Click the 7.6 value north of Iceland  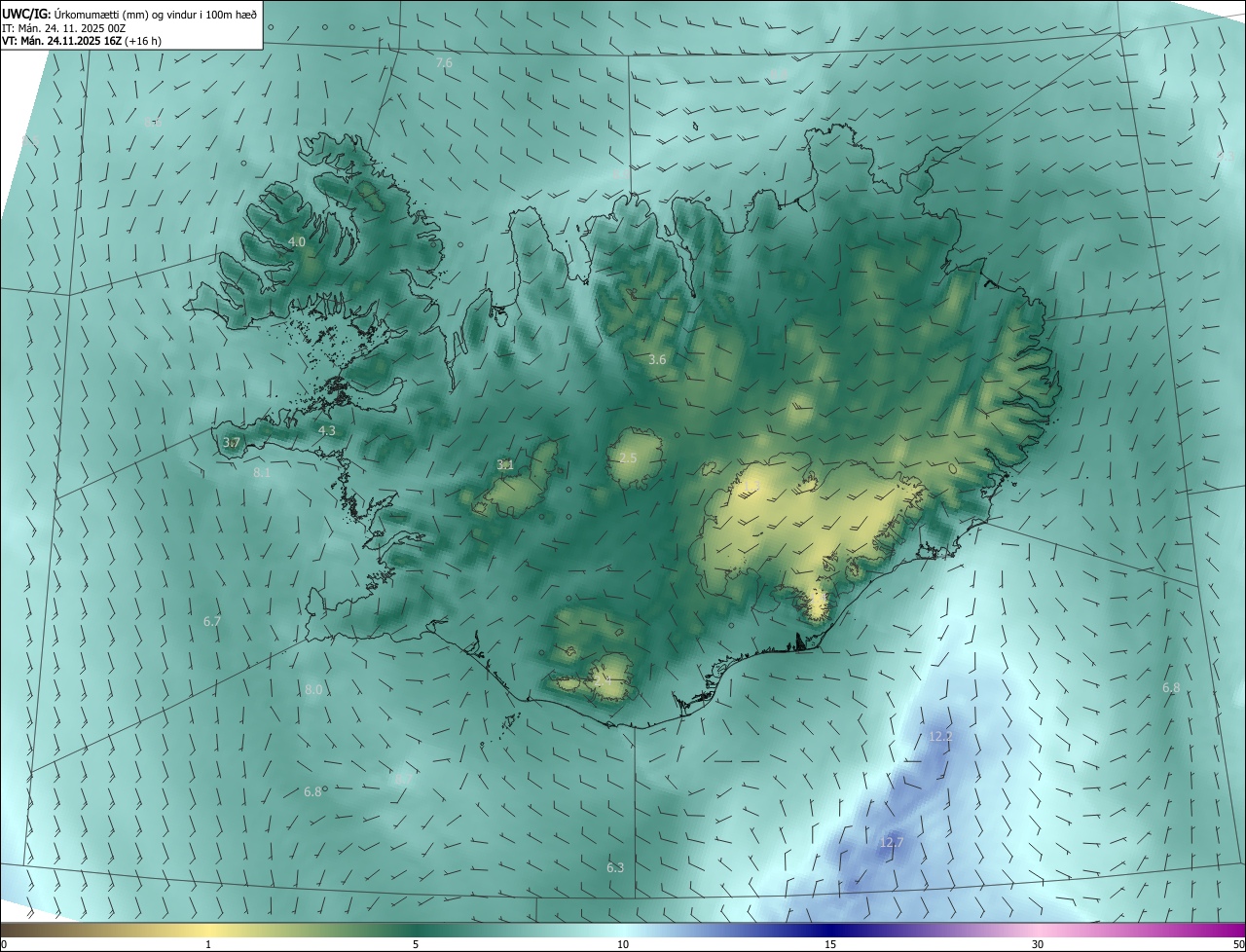(x=444, y=62)
